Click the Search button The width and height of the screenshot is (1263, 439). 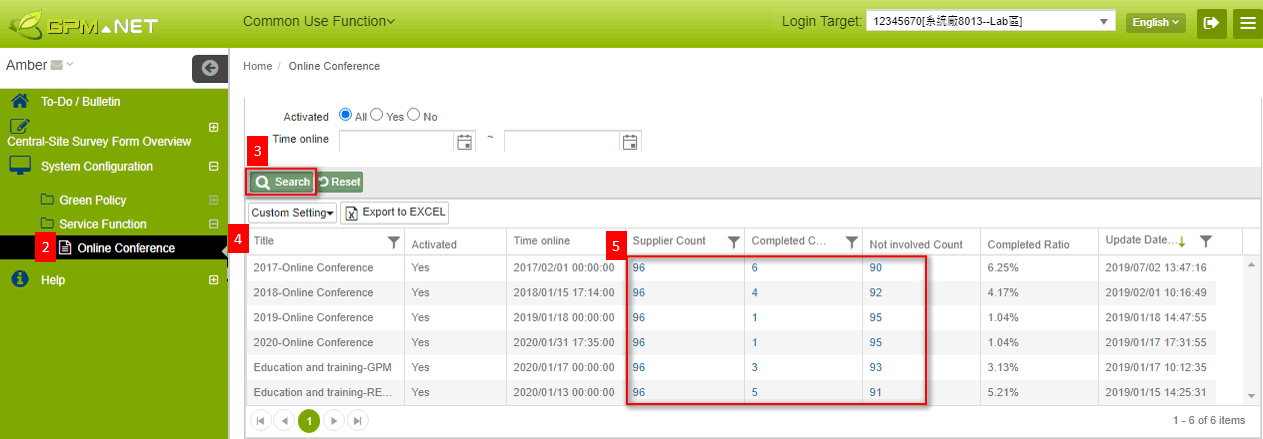282,182
